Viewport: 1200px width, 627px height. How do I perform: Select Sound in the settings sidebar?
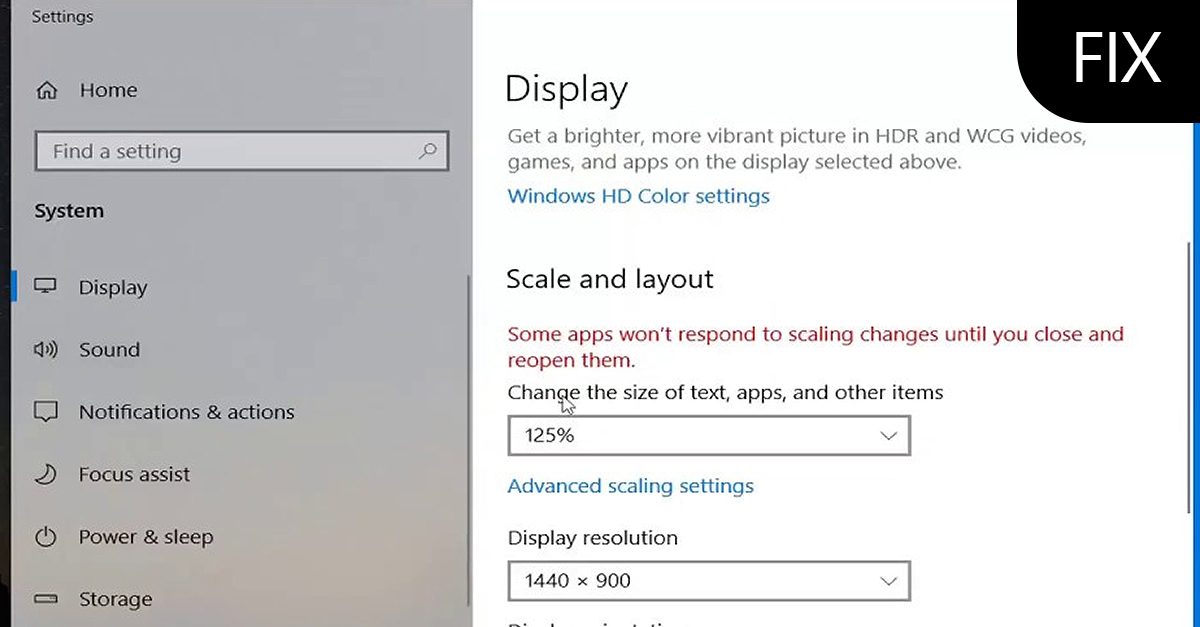[109, 349]
